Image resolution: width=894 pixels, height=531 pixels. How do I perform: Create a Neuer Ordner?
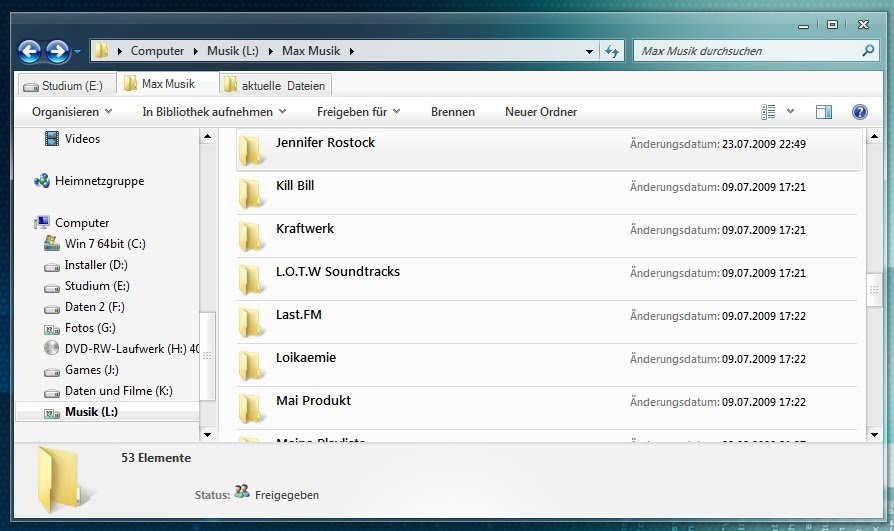[x=541, y=112]
